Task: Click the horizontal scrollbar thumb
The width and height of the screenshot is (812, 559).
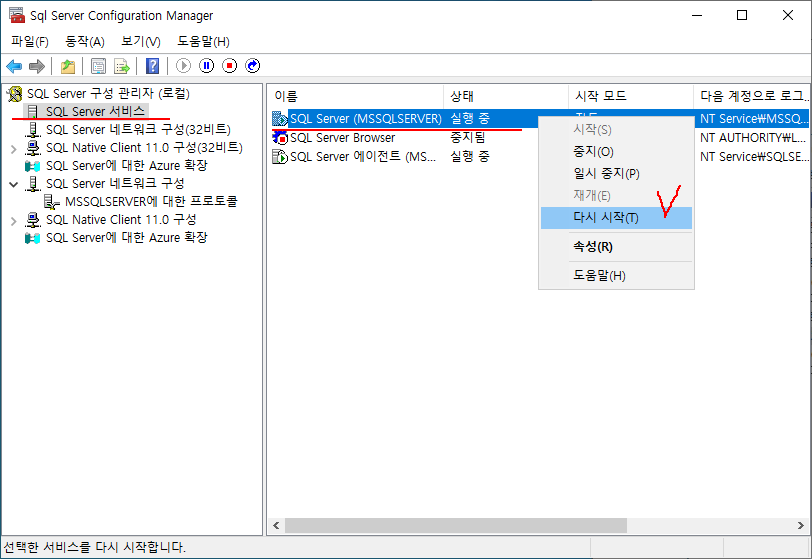Action: [x=456, y=525]
